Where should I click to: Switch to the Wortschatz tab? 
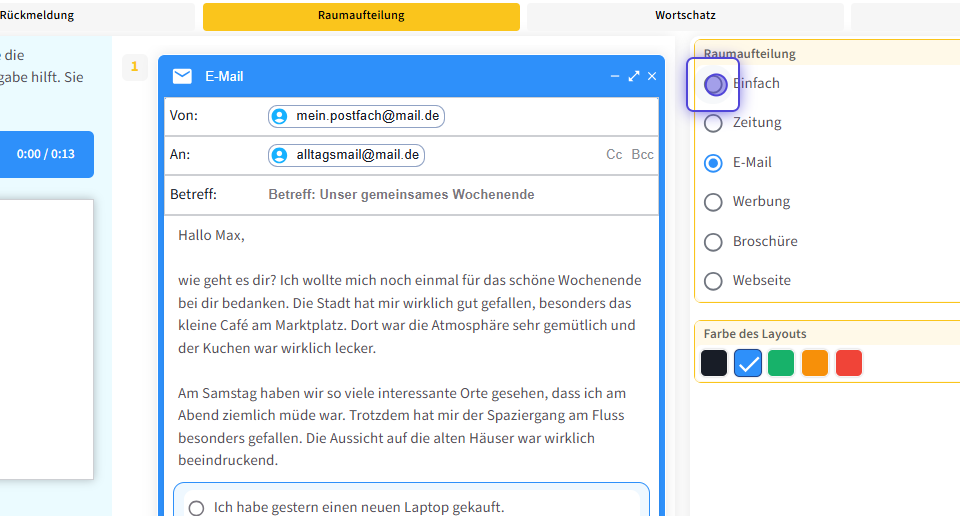point(685,16)
